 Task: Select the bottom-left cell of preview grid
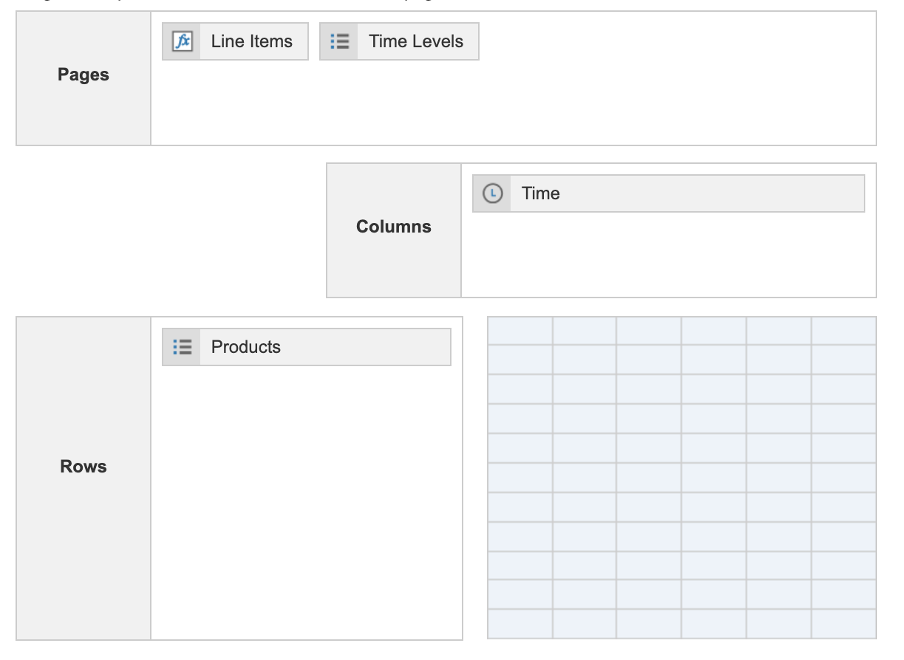click(x=520, y=624)
